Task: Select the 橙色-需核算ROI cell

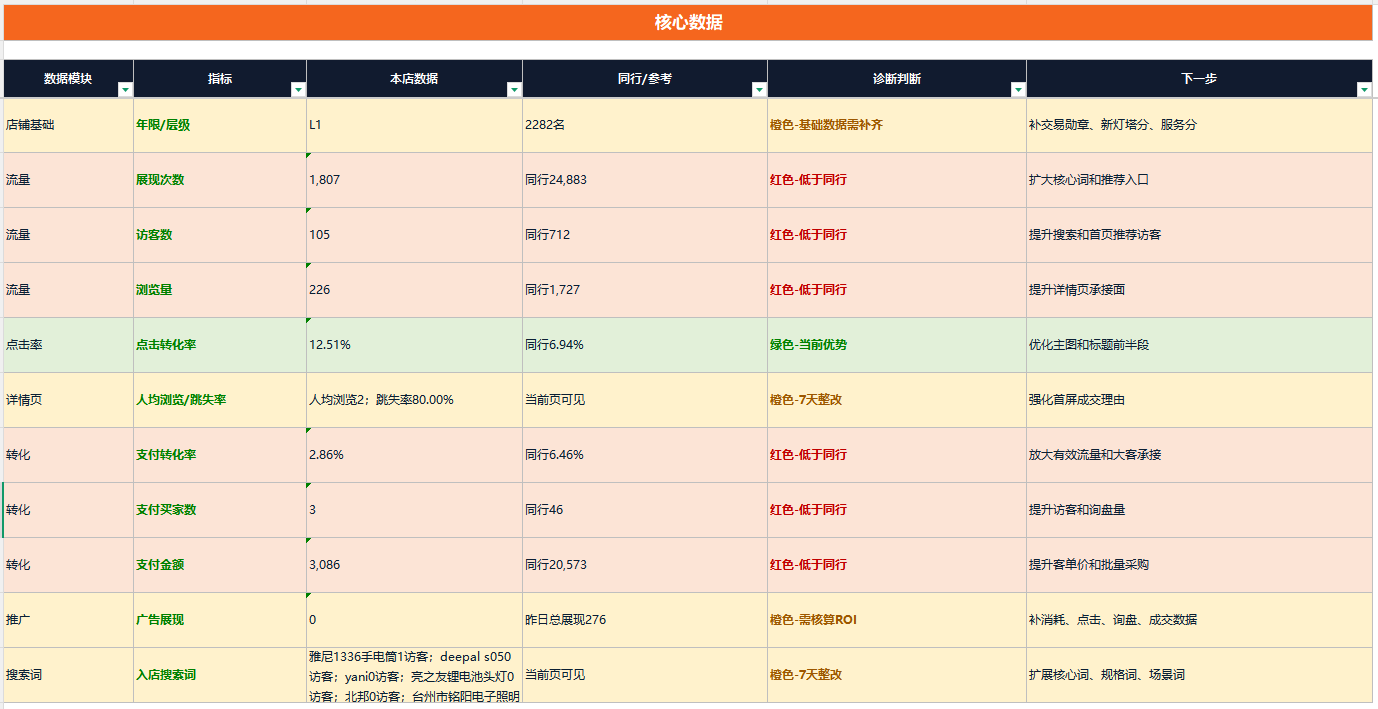Action: pyautogui.click(x=897, y=621)
